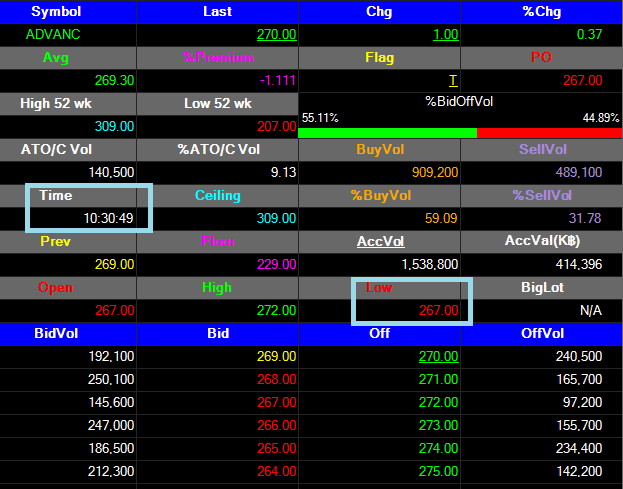Click the OffVol column header

point(542,333)
